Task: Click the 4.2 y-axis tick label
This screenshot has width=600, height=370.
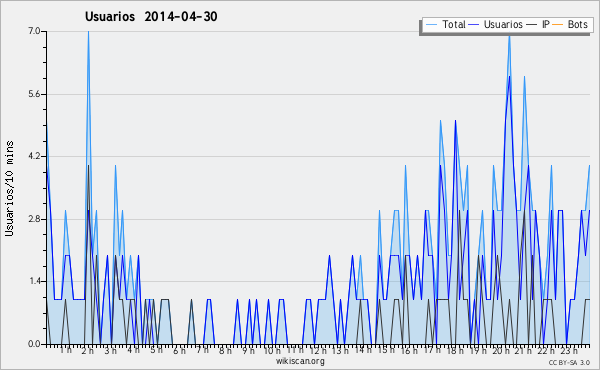Action: click(34, 156)
